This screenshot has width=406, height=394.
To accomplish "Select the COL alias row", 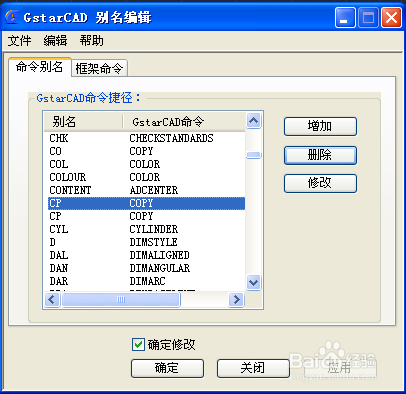I will click(147, 164).
